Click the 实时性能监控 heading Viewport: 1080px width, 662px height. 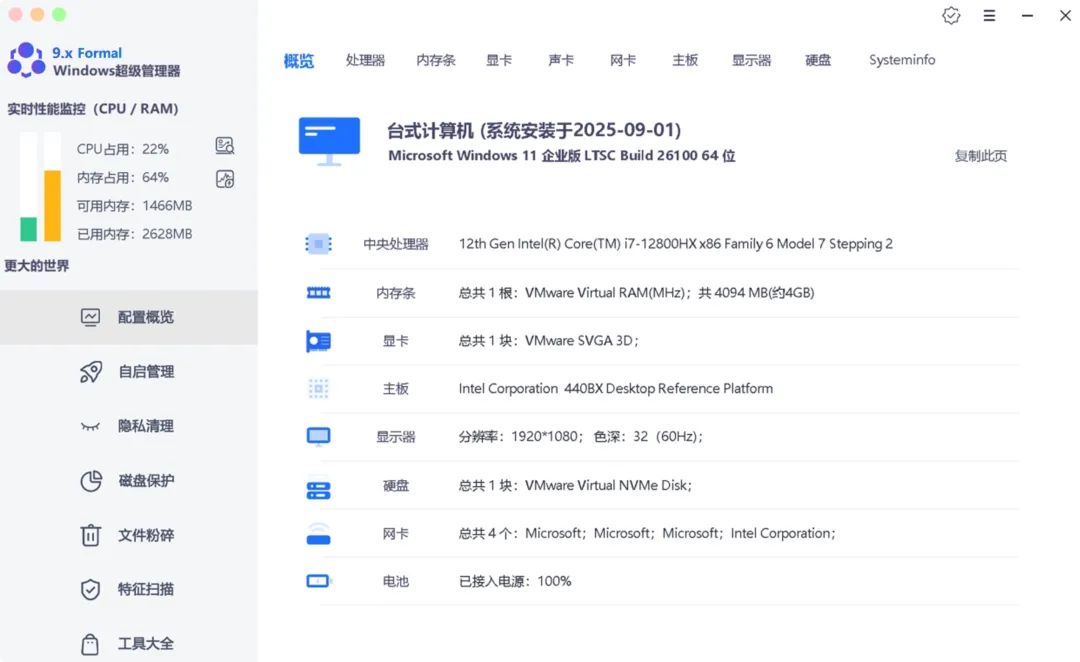click(x=92, y=109)
